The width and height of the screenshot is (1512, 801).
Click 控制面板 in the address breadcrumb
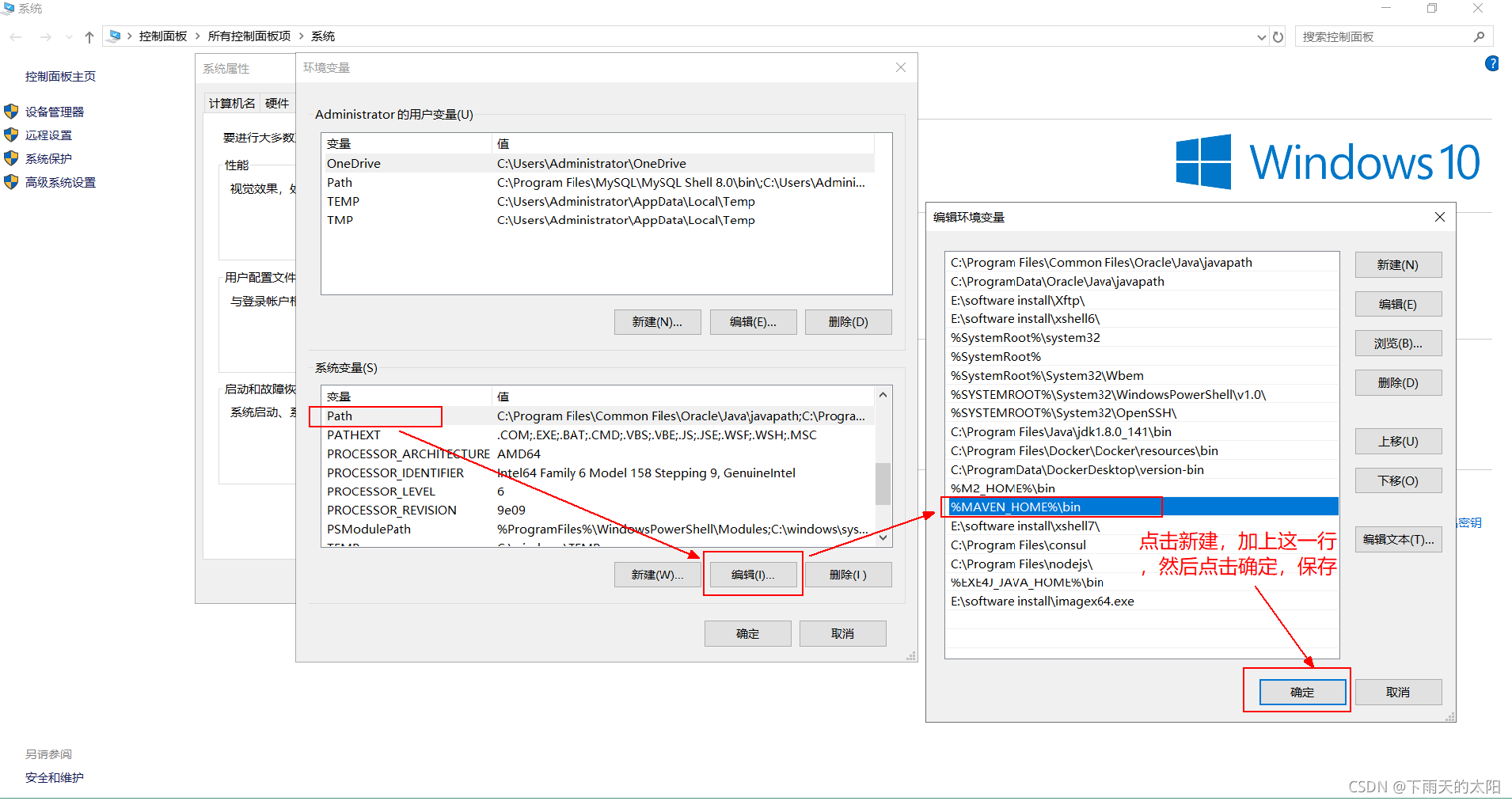tap(163, 36)
